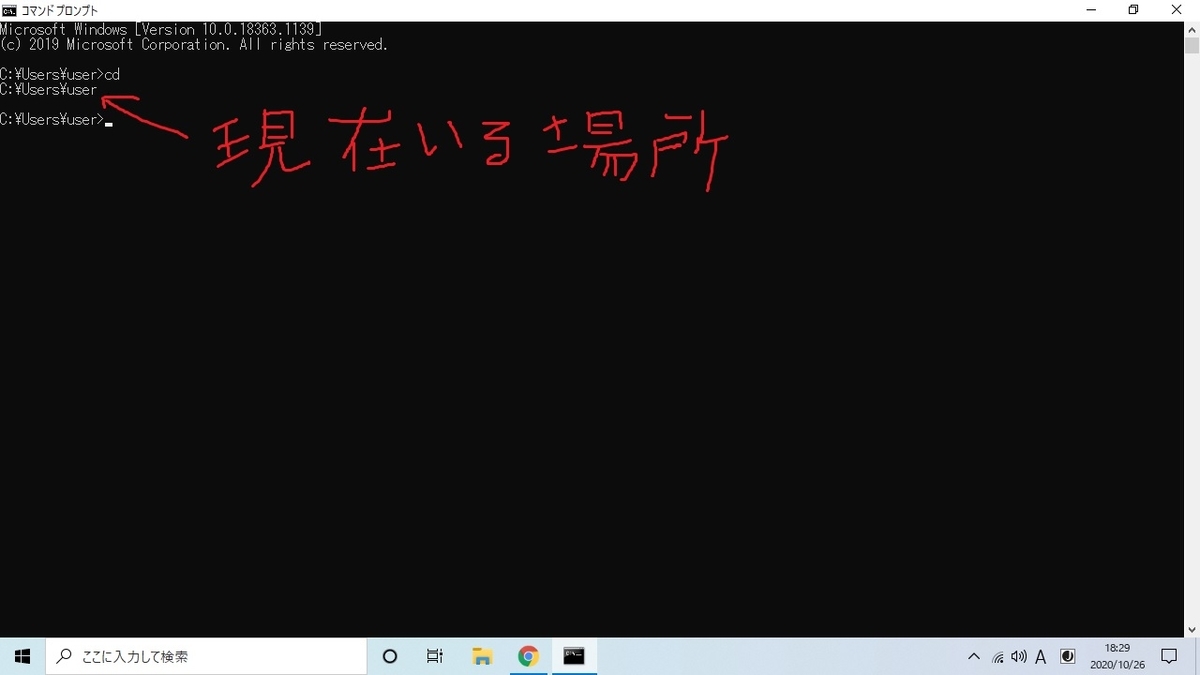The width and height of the screenshot is (1200, 675).
Task: Click the 'C:¥Users¥user>cd' command line
Action: (60, 75)
